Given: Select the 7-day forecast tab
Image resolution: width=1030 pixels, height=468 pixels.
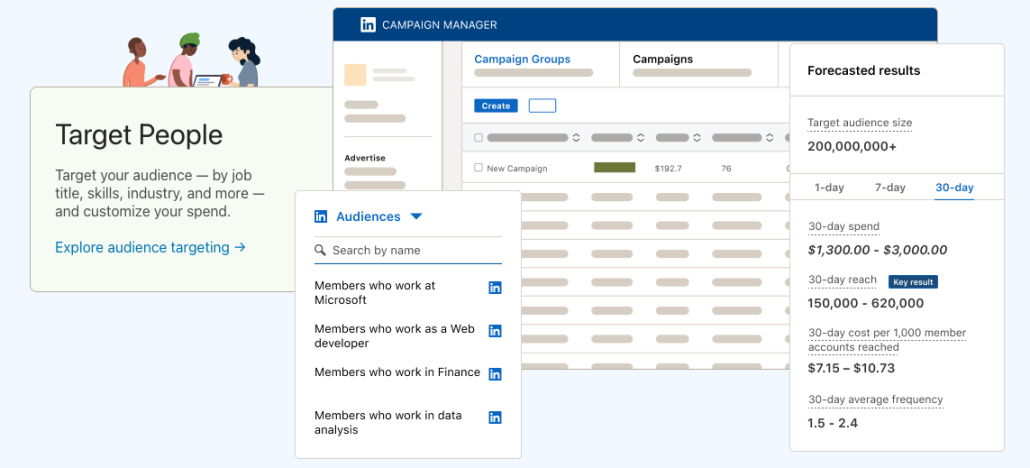Looking at the screenshot, I should point(890,188).
